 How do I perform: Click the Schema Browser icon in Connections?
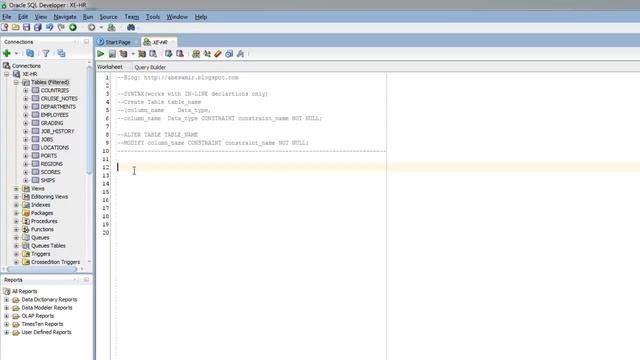click(x=61, y=53)
